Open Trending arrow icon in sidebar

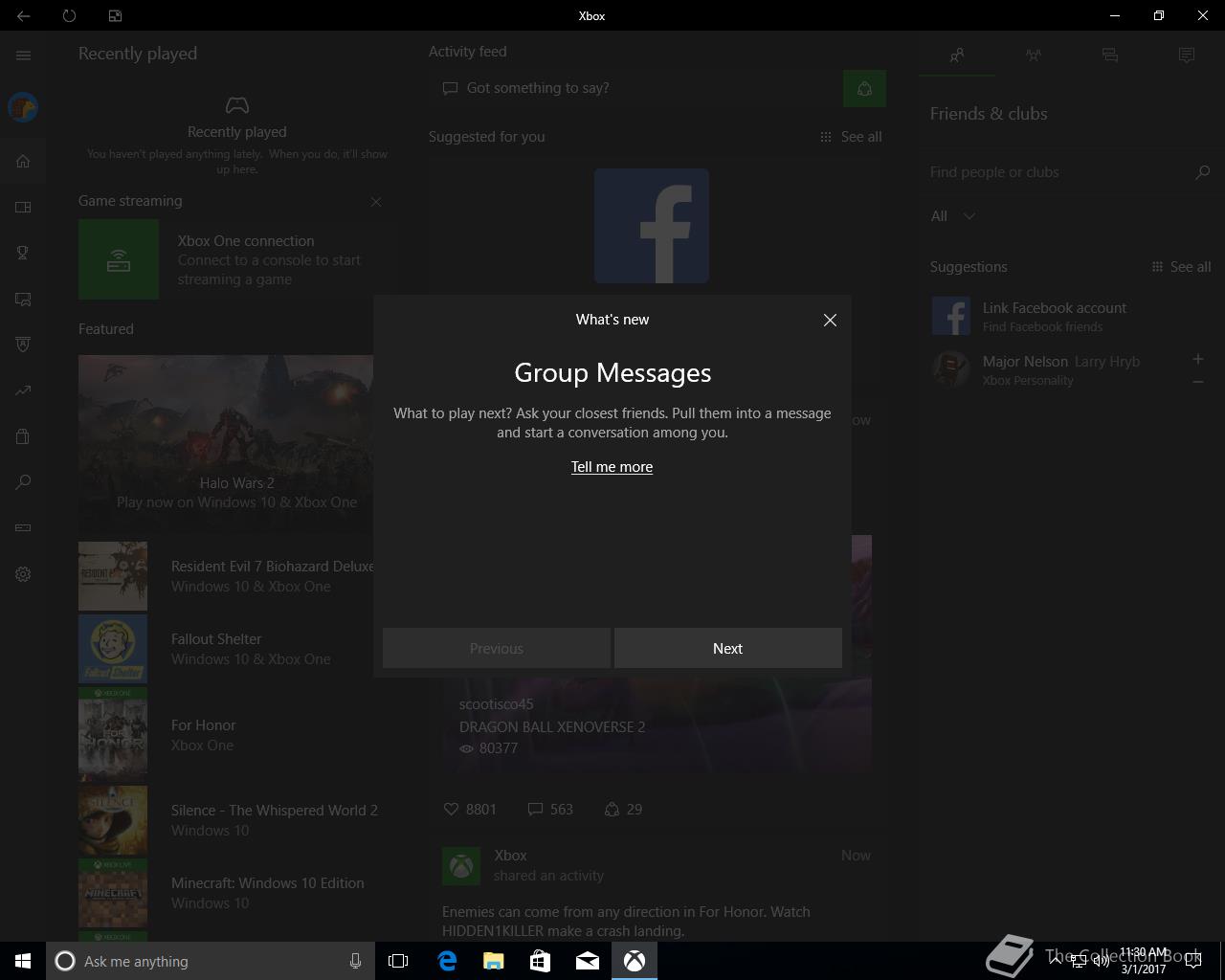[x=23, y=390]
